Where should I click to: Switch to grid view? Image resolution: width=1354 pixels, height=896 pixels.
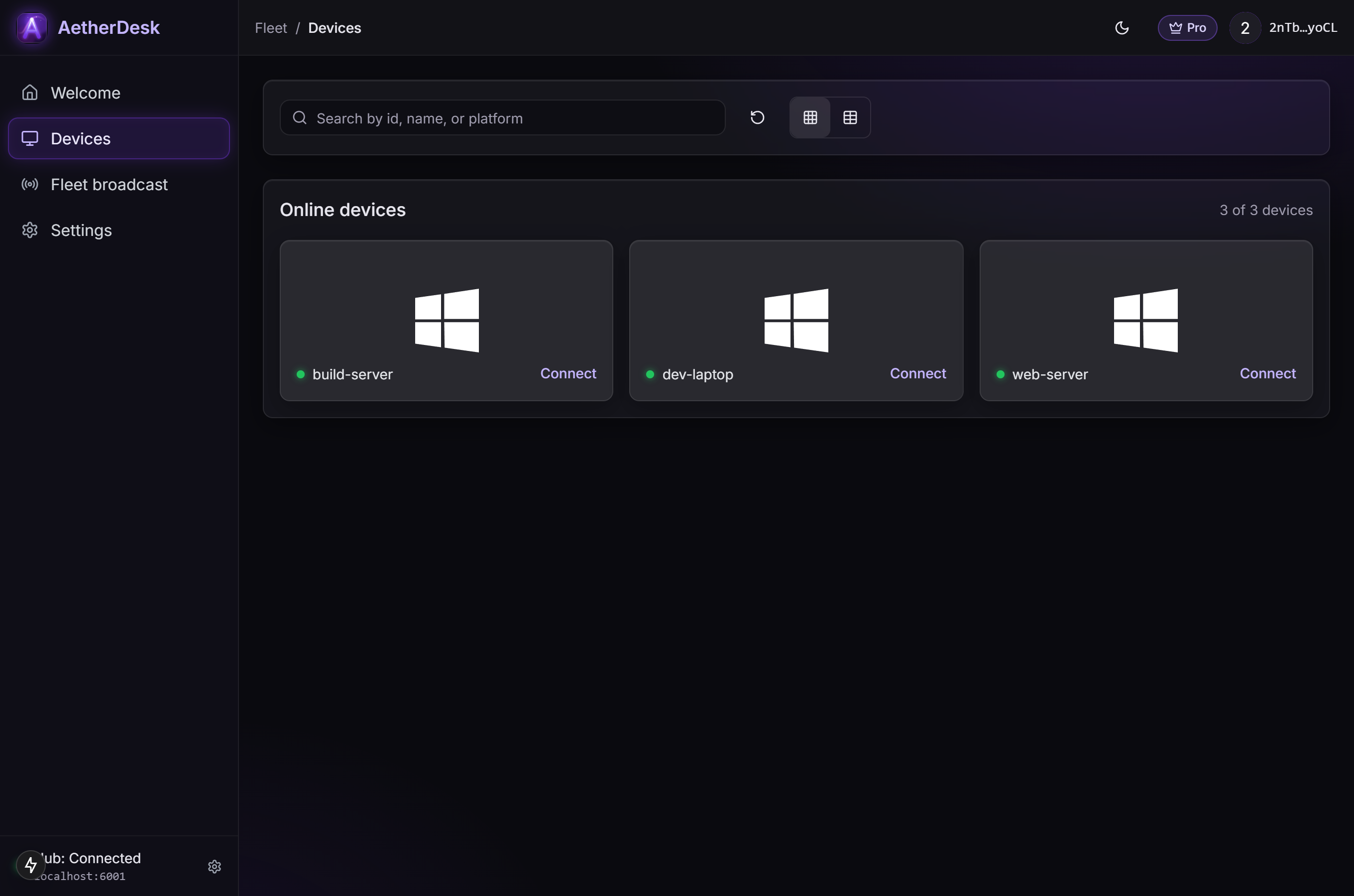pyautogui.click(x=810, y=117)
